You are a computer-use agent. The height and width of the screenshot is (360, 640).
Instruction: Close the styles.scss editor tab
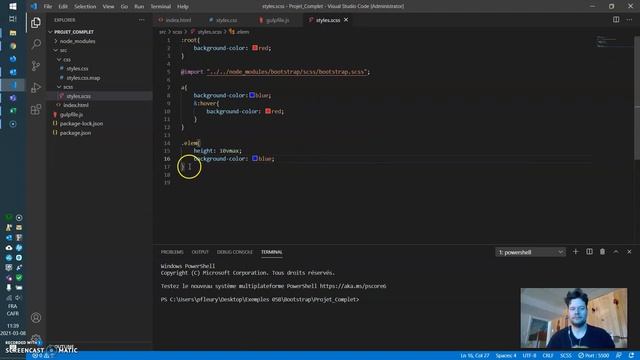coord(346,20)
